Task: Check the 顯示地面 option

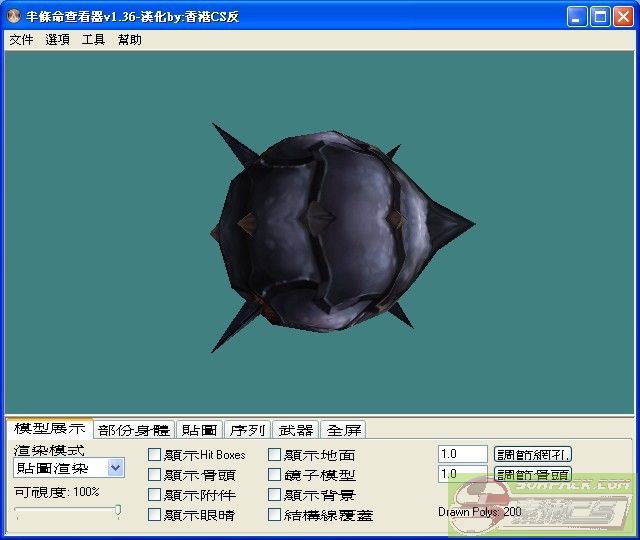Action: pyautogui.click(x=275, y=455)
